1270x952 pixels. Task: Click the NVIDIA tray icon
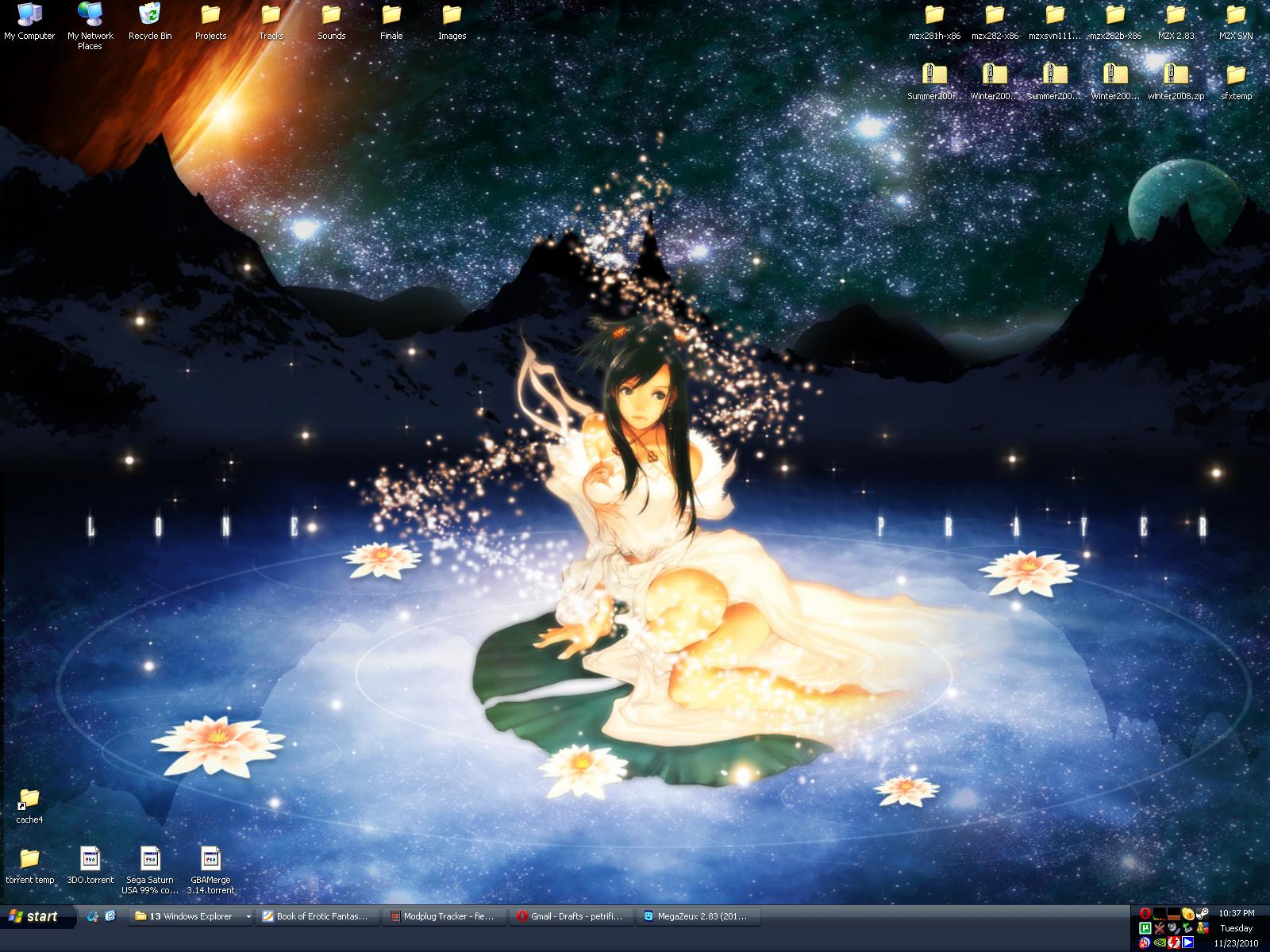click(1160, 942)
